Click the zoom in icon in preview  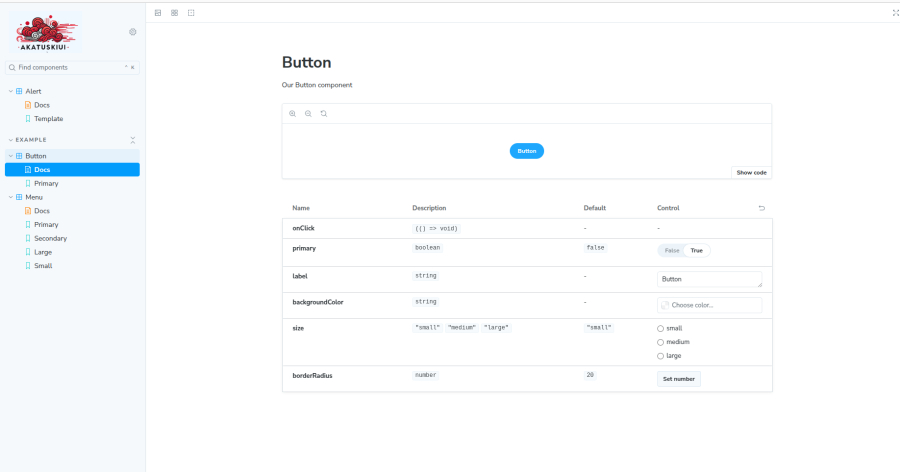(292, 114)
